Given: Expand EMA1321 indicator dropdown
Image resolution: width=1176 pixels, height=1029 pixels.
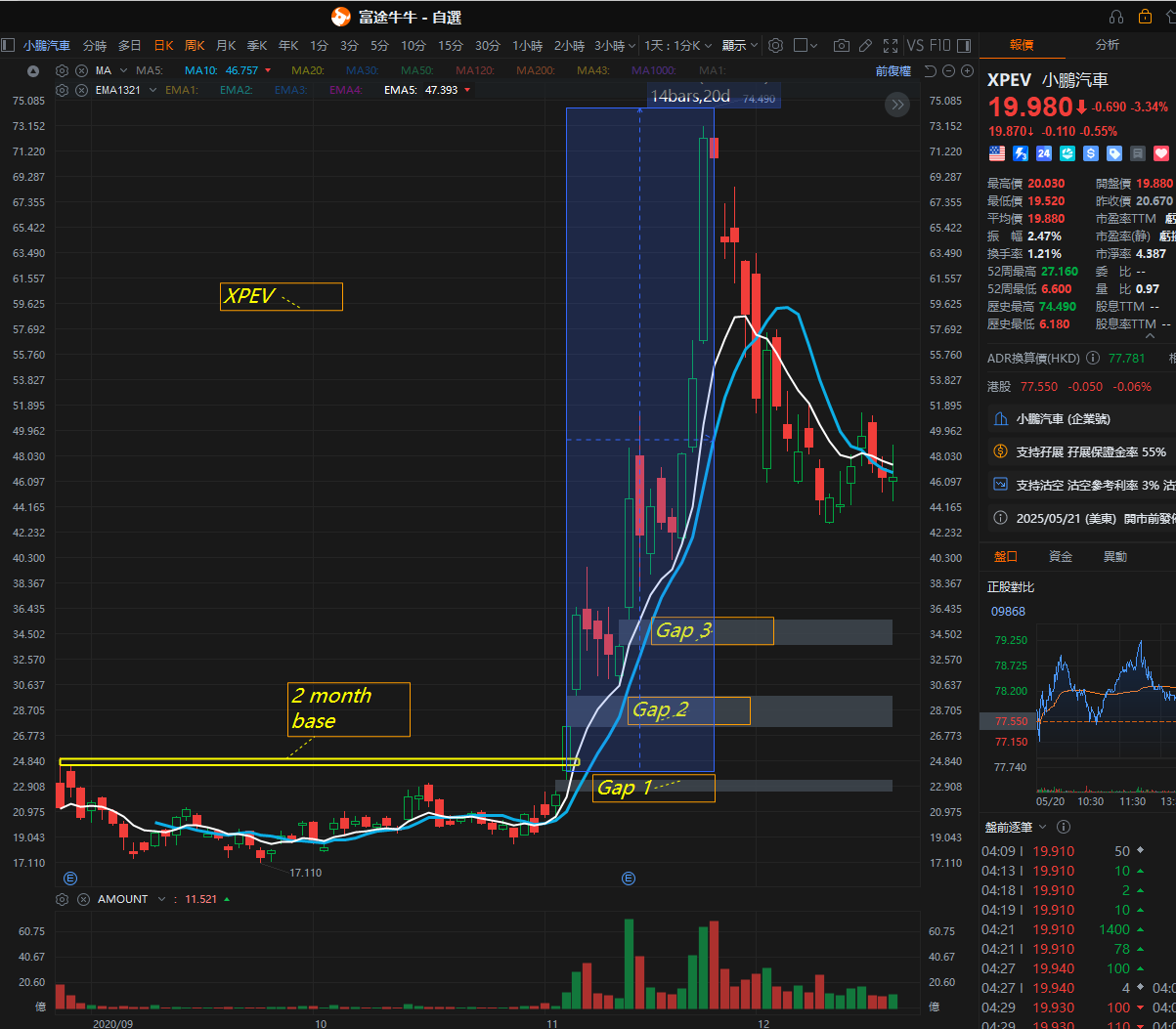Looking at the screenshot, I should (x=152, y=90).
